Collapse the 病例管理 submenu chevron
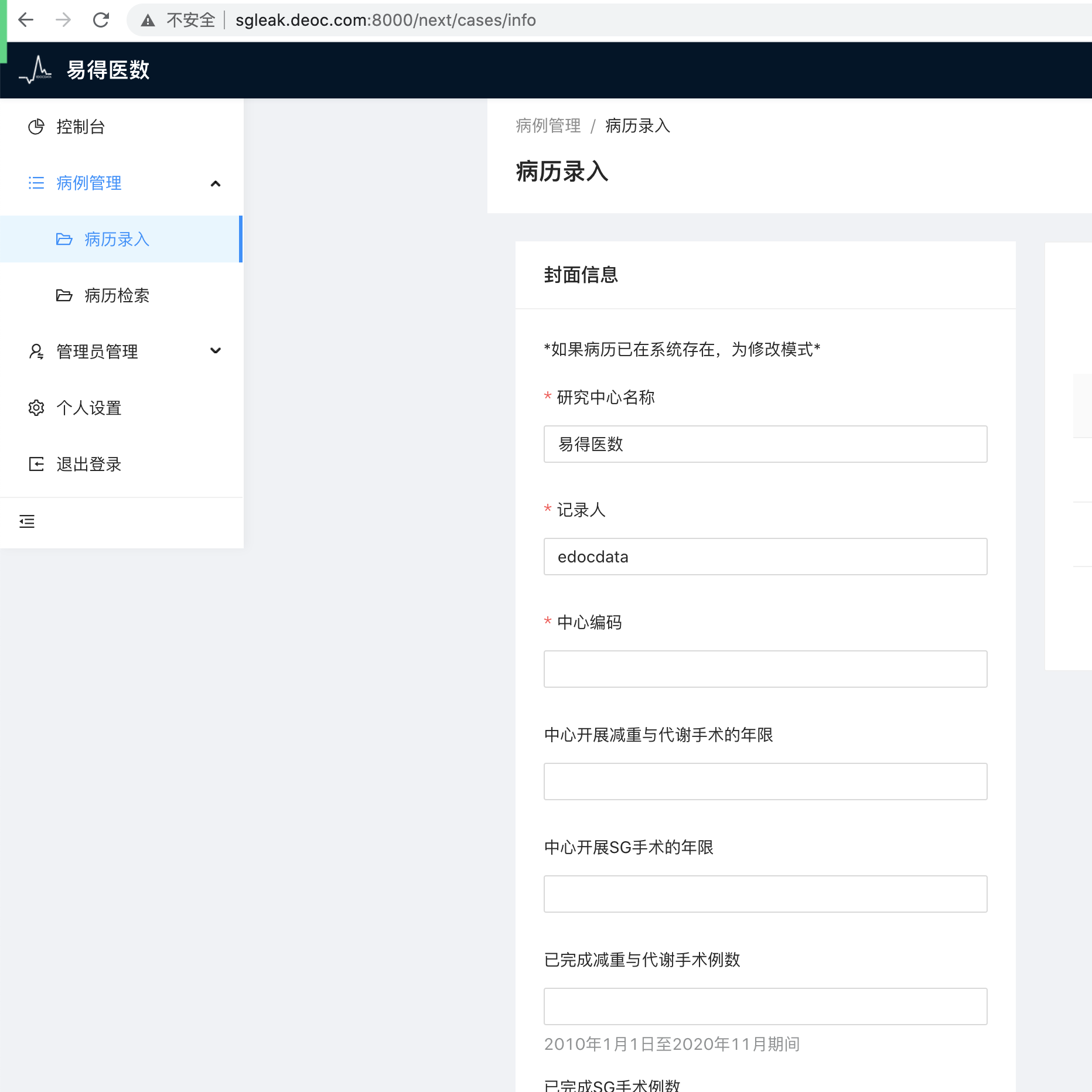Viewport: 1092px width, 1092px height. click(x=215, y=183)
